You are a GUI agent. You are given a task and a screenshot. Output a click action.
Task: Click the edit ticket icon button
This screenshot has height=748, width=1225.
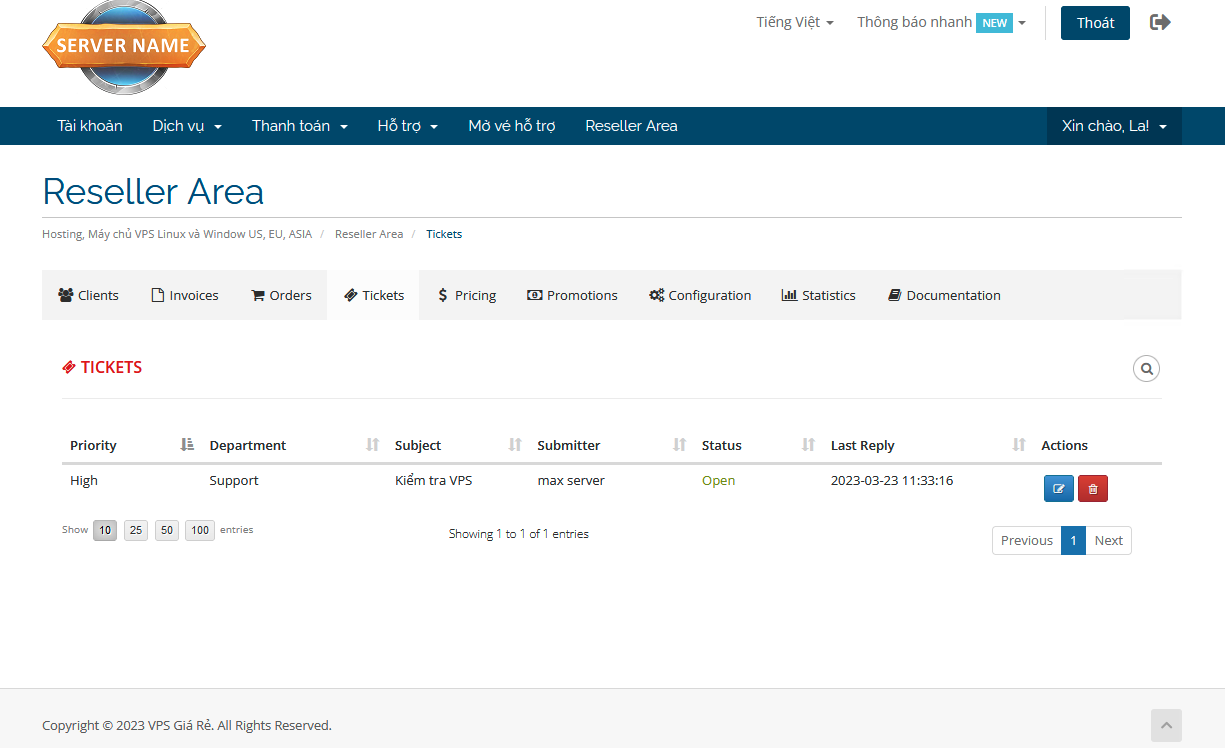1058,488
